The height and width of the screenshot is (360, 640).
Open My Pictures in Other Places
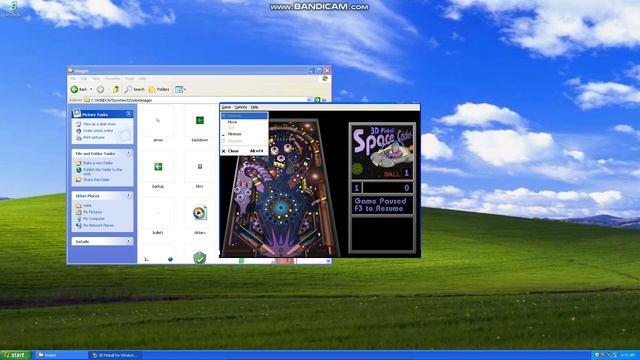[x=89, y=212]
